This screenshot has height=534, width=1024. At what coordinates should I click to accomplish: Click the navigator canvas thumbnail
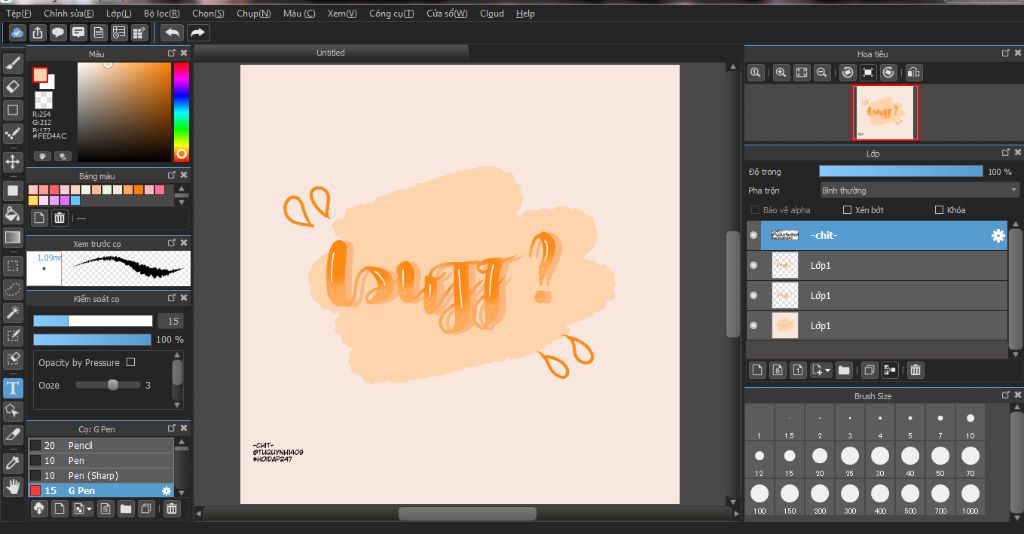click(885, 112)
